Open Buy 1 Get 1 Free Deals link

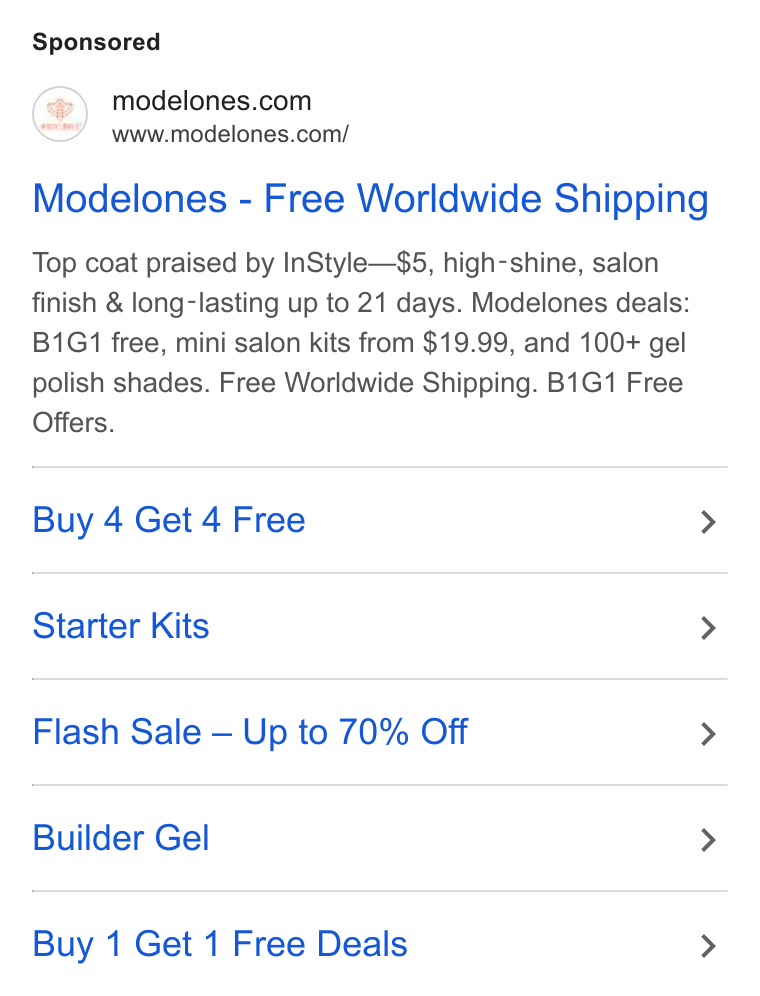(x=220, y=944)
